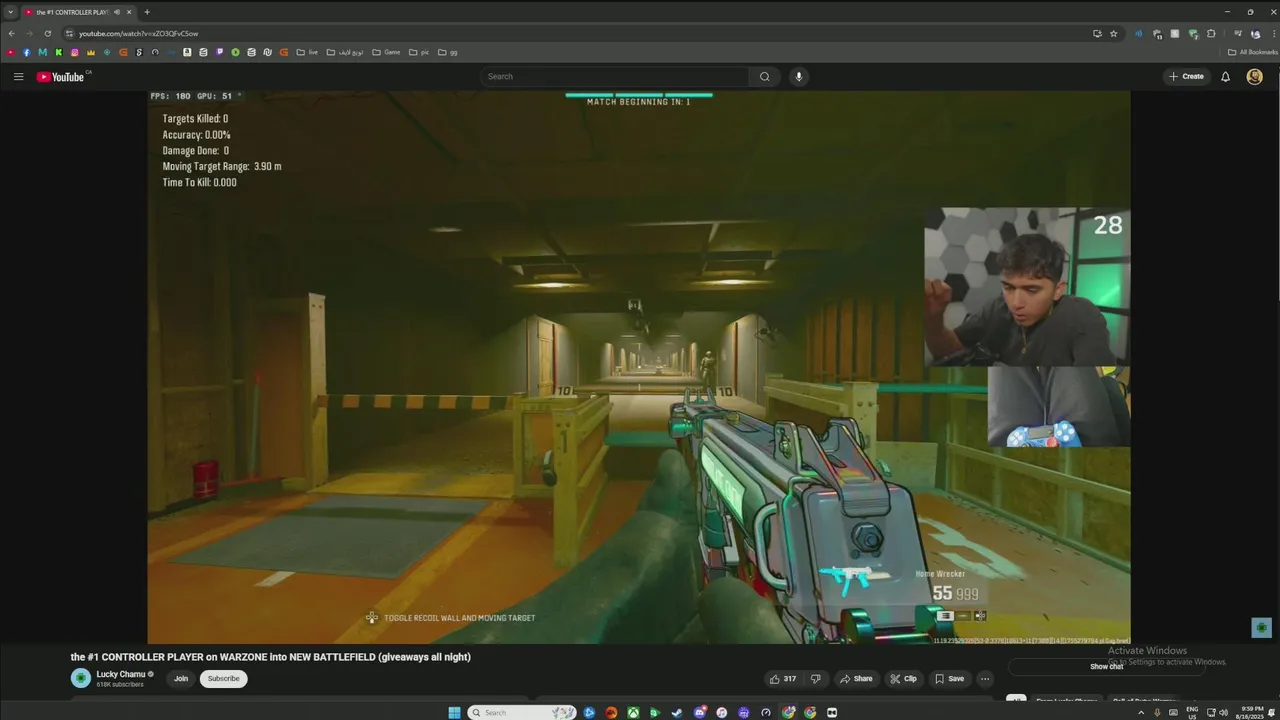Show hidden system tray icons
The width and height of the screenshot is (1280, 720).
1141,712
